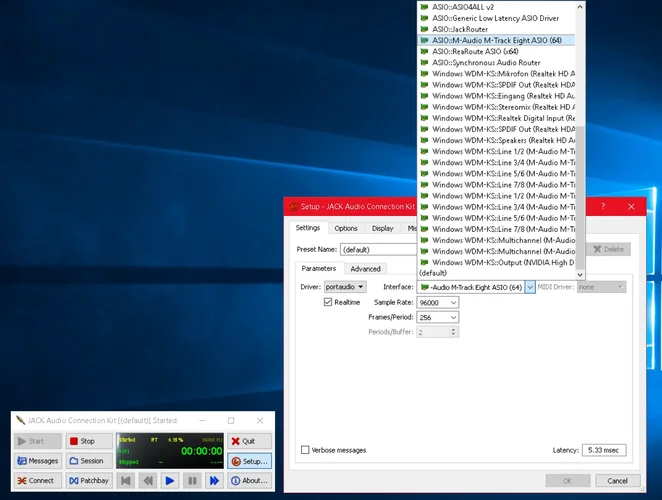Open the Connect window
Screen dimensions: 662x500
coord(38,481)
